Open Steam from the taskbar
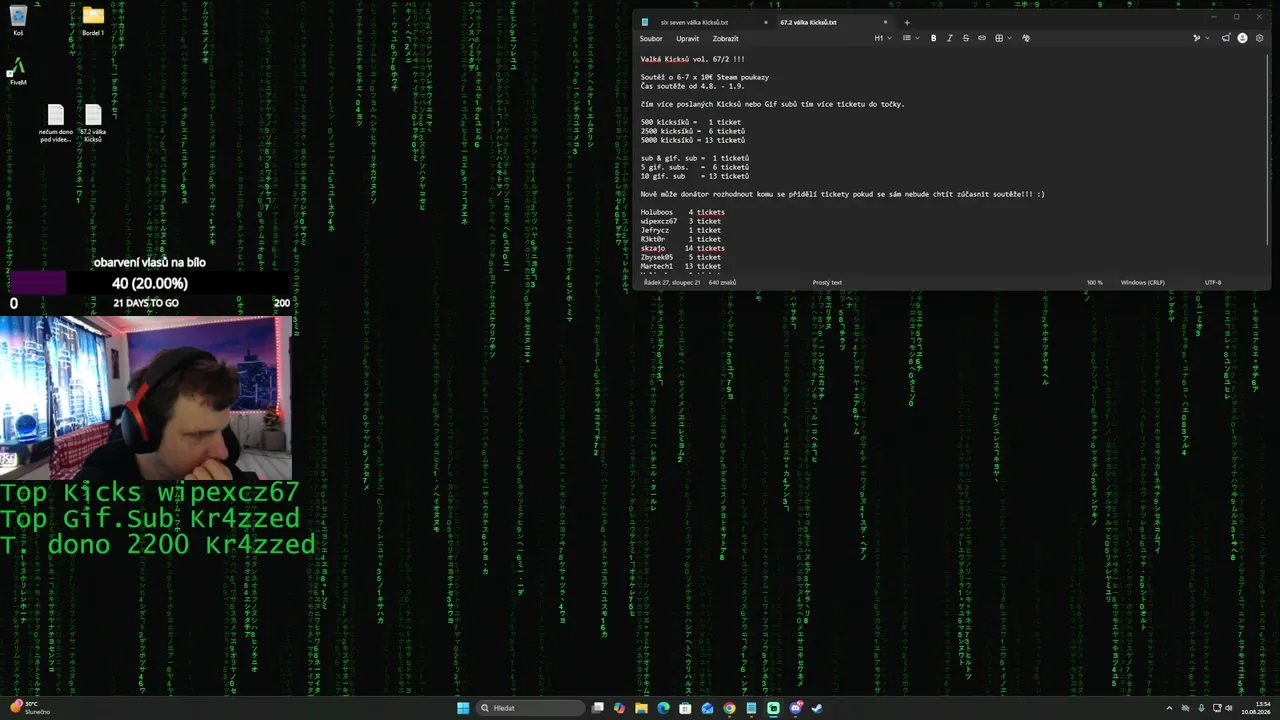The image size is (1280, 720). 817,708
